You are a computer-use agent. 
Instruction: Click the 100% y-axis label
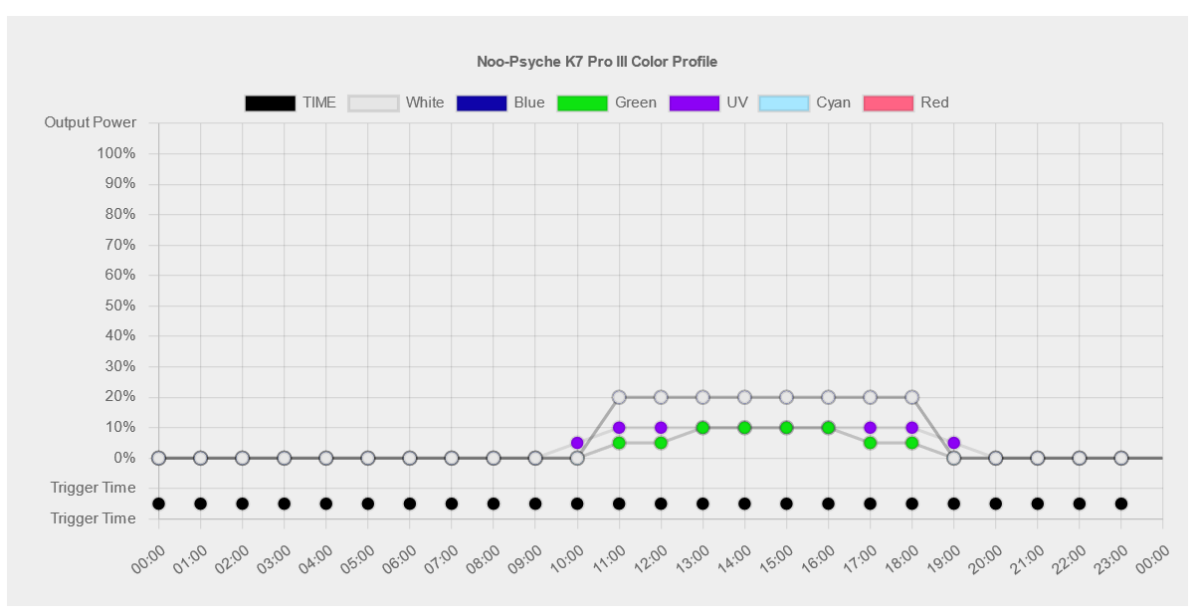[x=115, y=153]
